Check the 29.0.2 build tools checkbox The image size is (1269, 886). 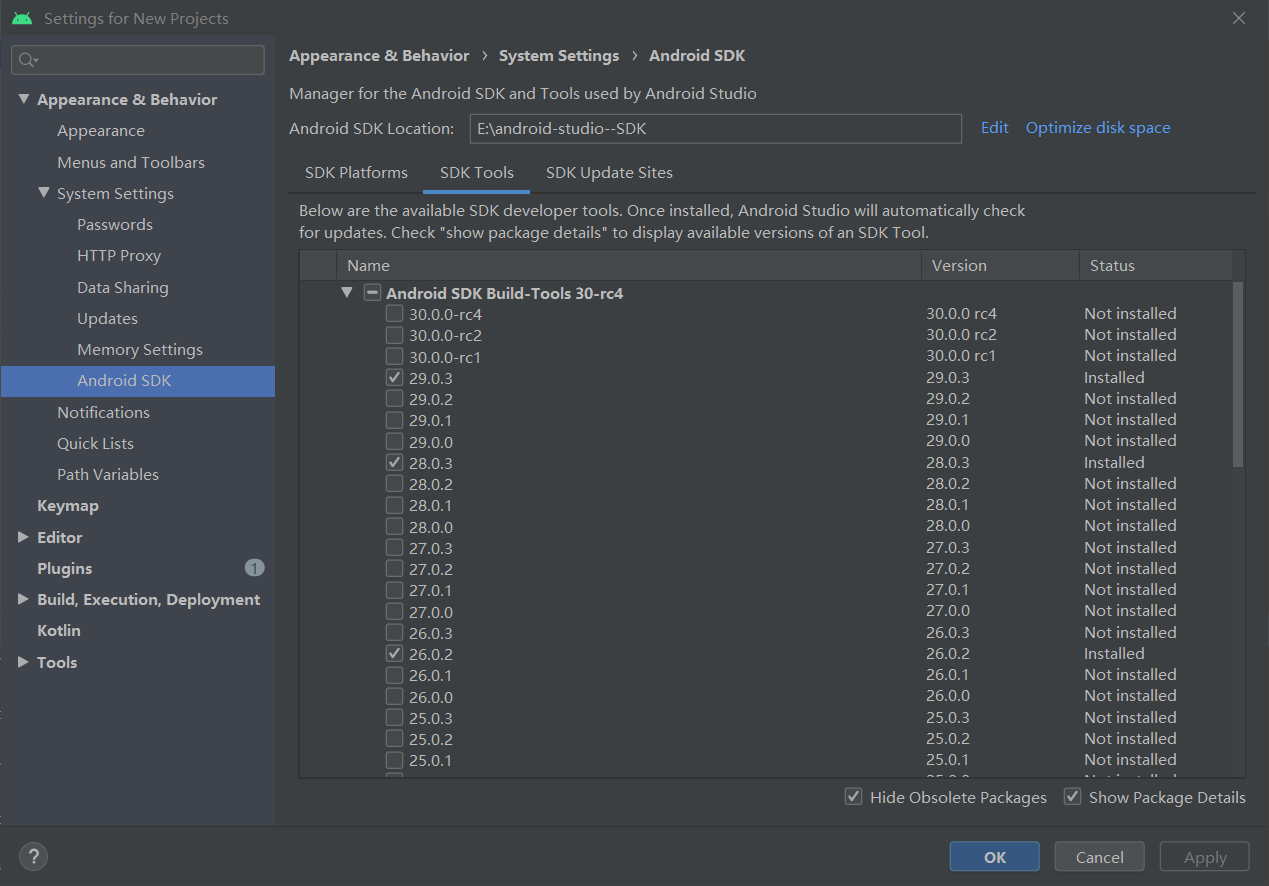coord(394,399)
